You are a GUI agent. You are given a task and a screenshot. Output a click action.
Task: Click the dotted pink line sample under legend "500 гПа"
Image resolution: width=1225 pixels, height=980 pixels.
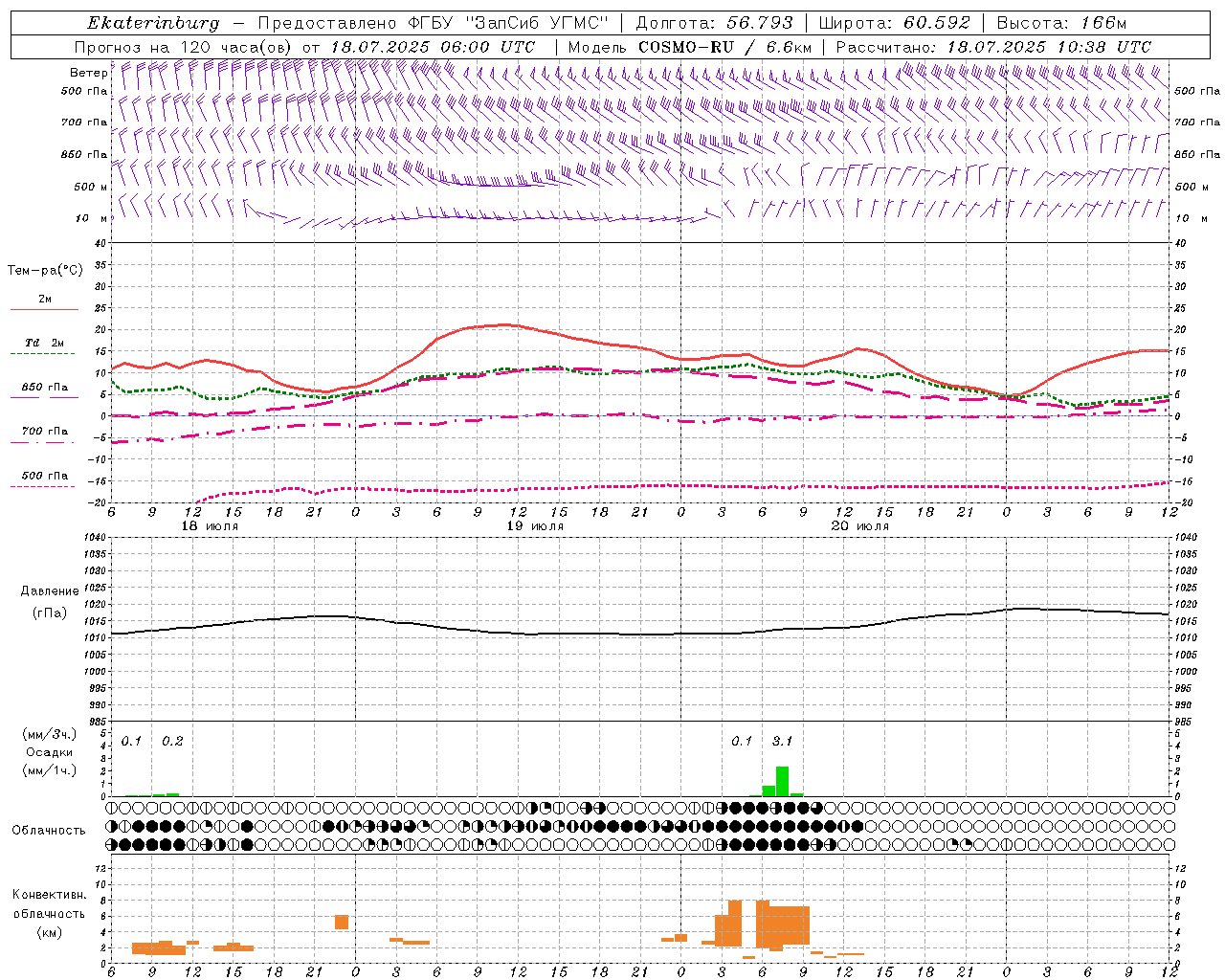click(x=43, y=487)
